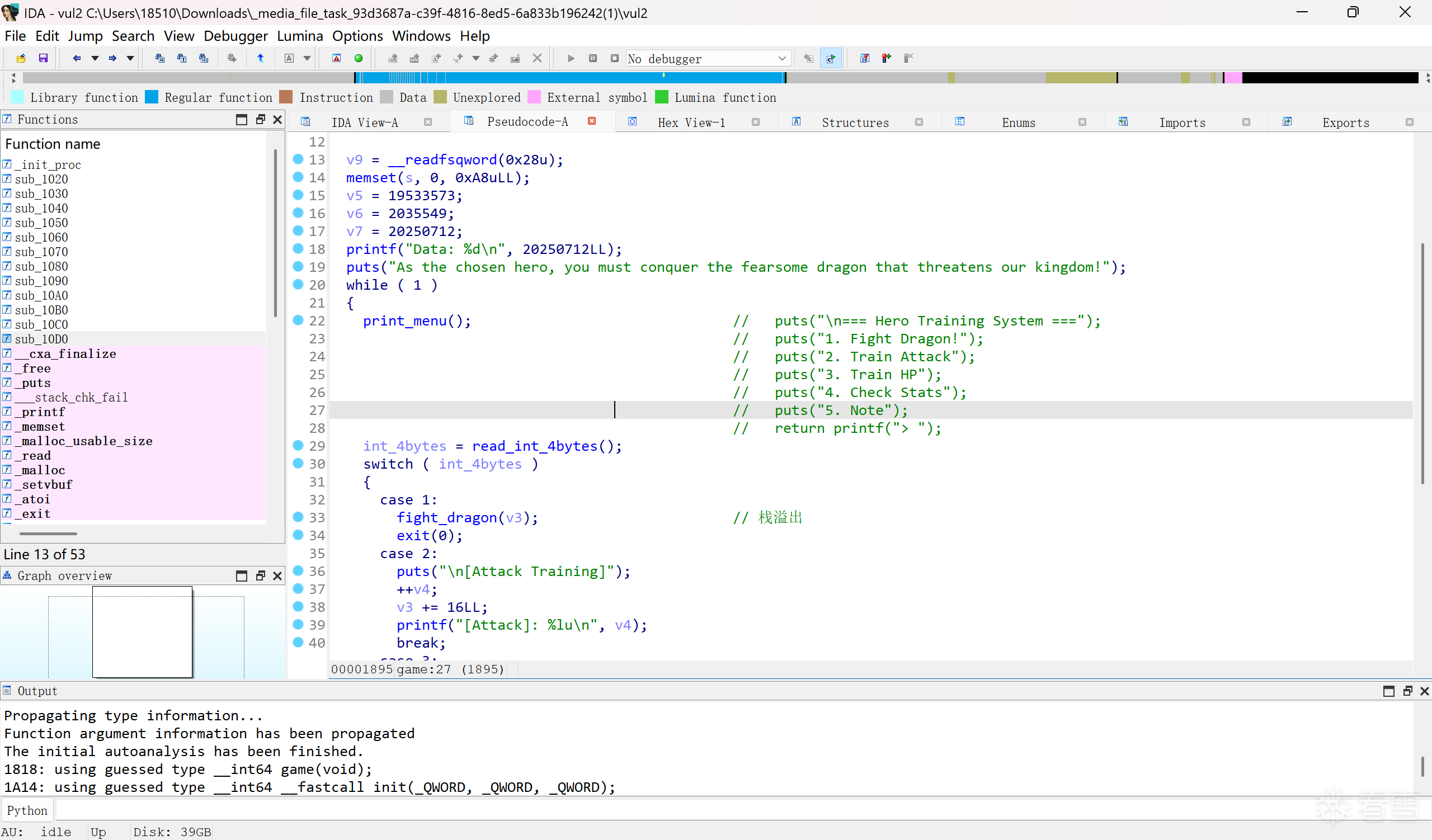
Task: Toggle the breakpoint dot on line 18
Action: pos(298,248)
